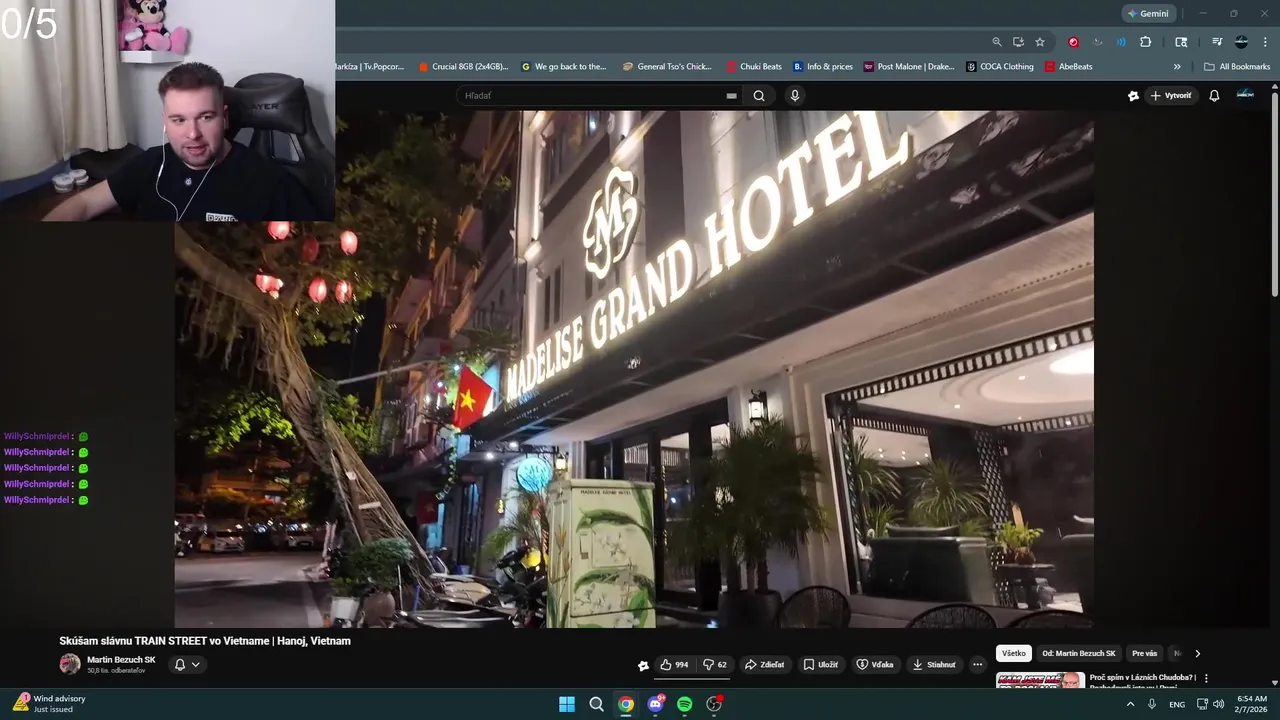The image size is (1280, 720).
Task: Click the Vytvoriť create button
Action: tap(1171, 96)
